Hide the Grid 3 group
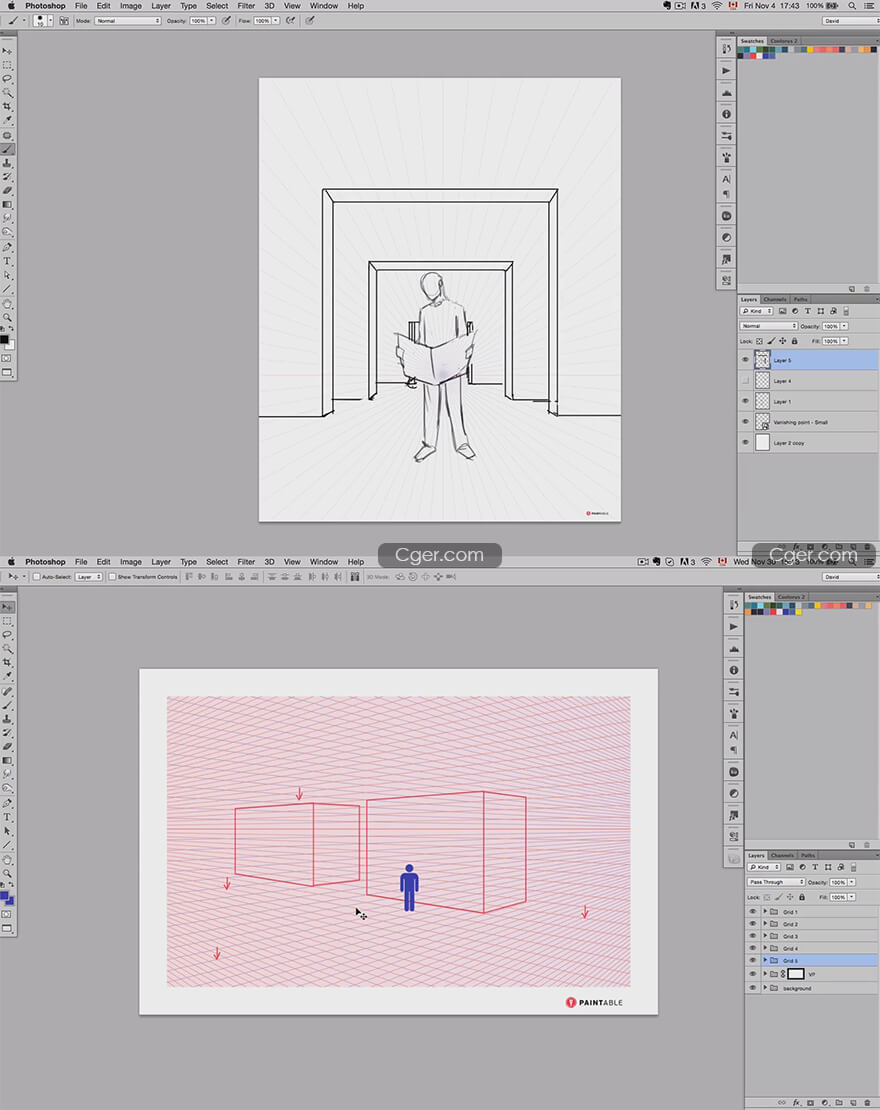The height and width of the screenshot is (1110, 880). coord(753,936)
